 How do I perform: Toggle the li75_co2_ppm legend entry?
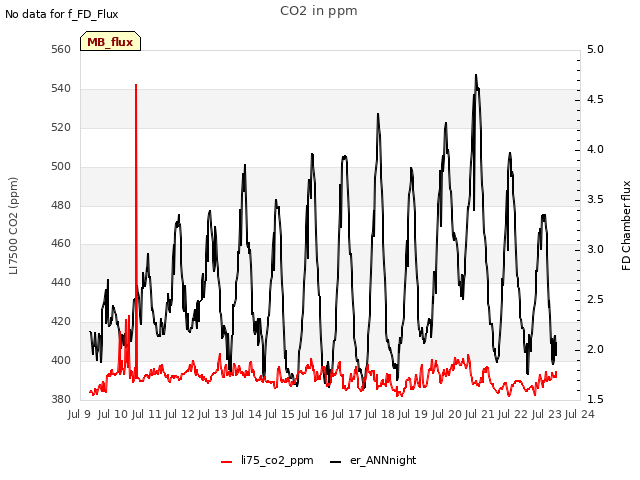pos(267,460)
